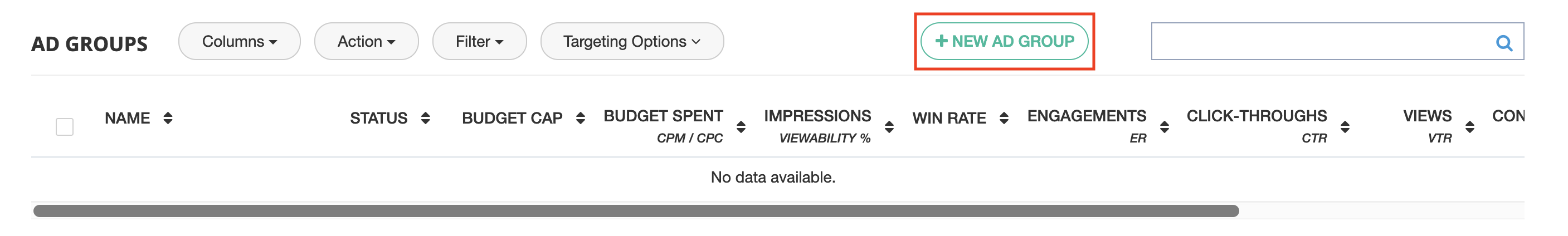
Task: Expand the Filter dropdown
Action: point(479,41)
